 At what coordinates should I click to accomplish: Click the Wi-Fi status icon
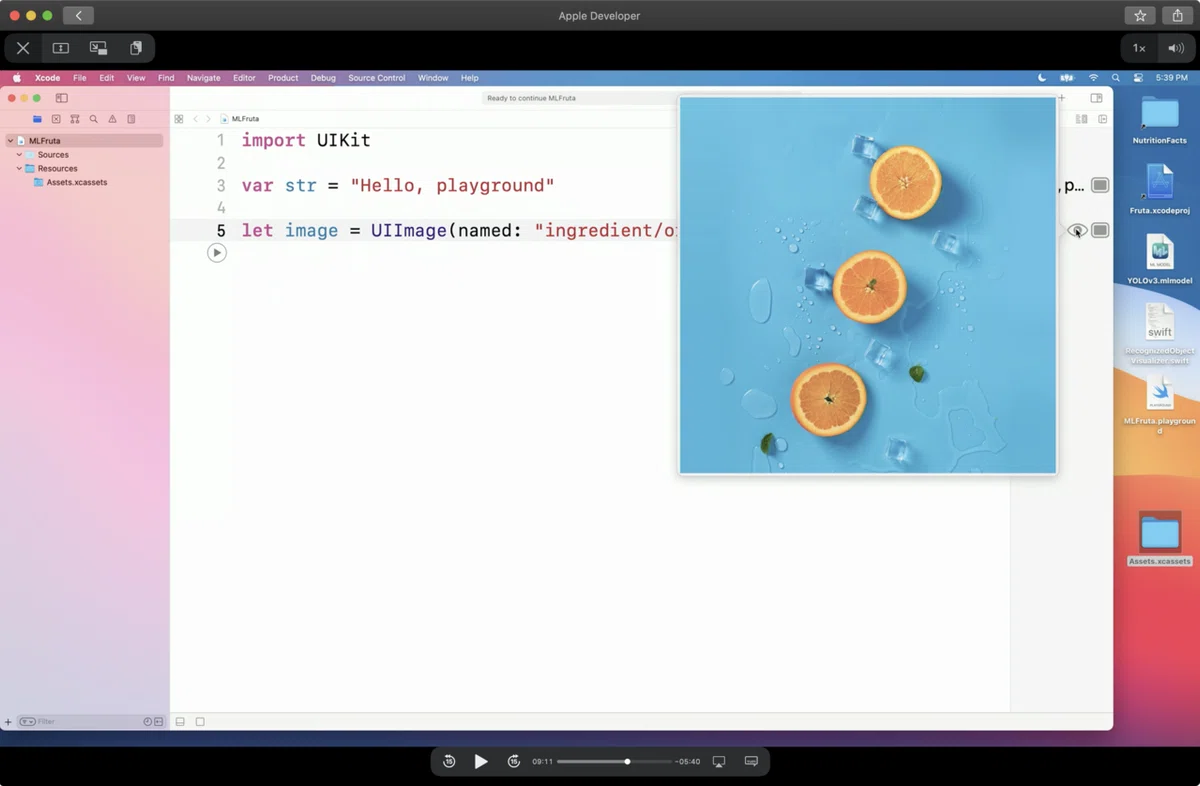[x=1093, y=78]
